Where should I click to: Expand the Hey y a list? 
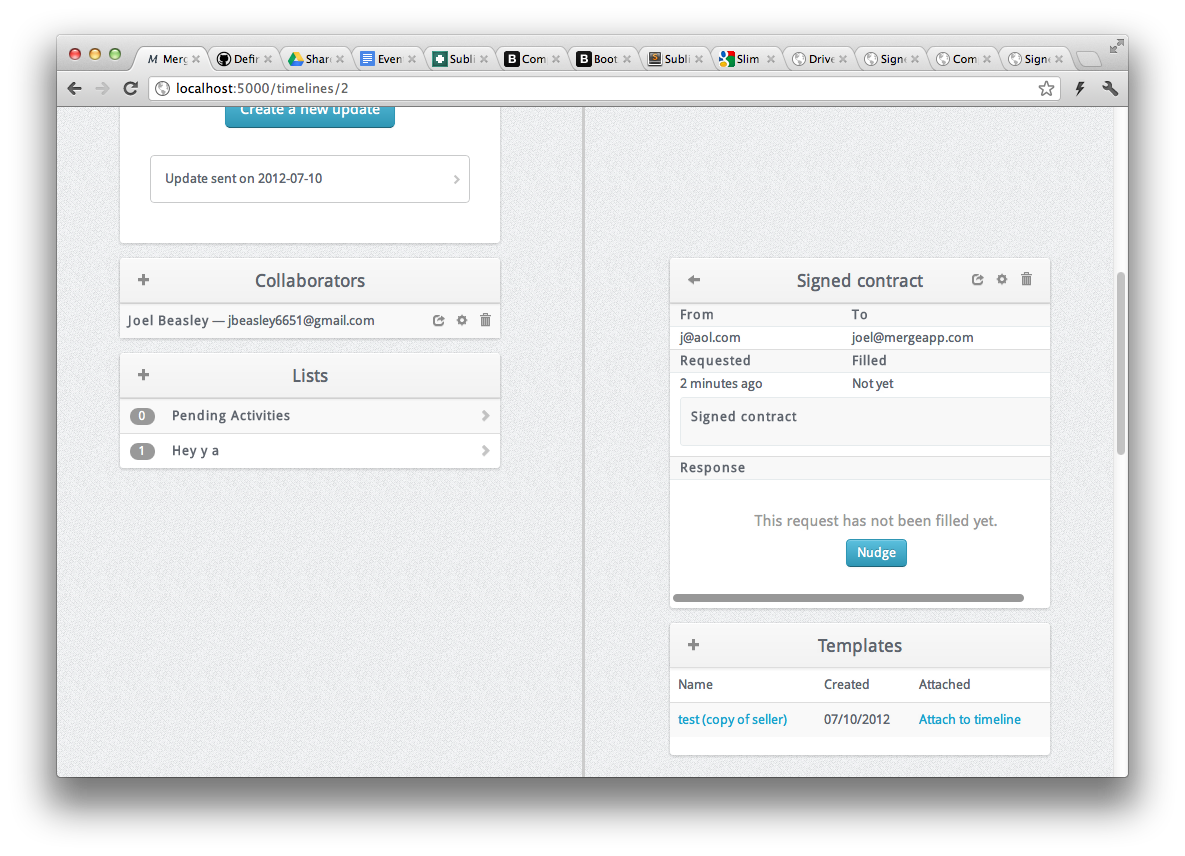(x=310, y=451)
